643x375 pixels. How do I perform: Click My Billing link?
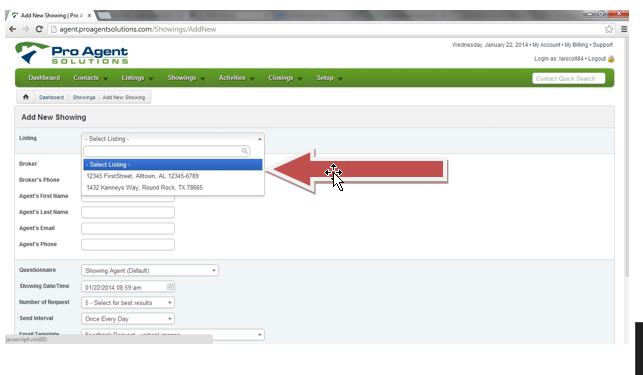576,45
